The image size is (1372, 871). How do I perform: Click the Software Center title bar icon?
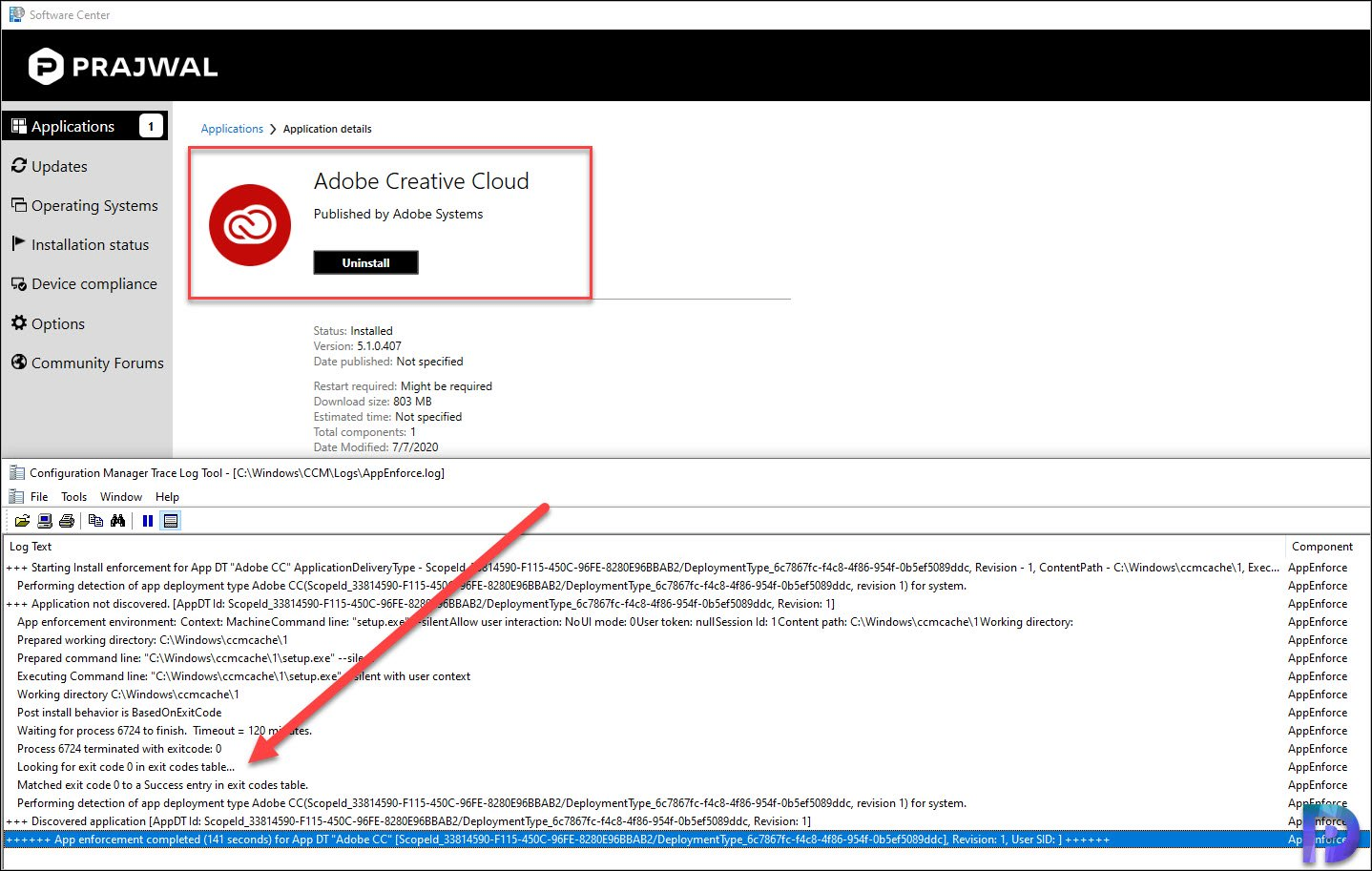[16, 14]
